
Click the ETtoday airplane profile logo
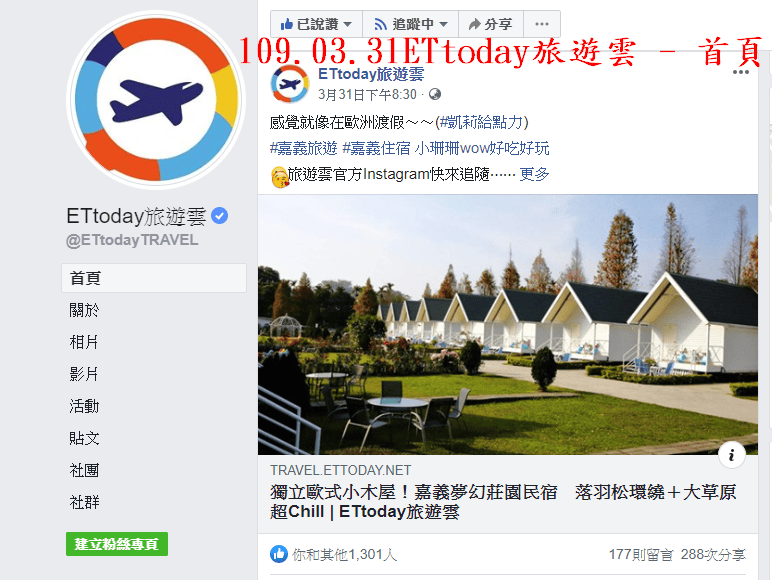point(157,100)
